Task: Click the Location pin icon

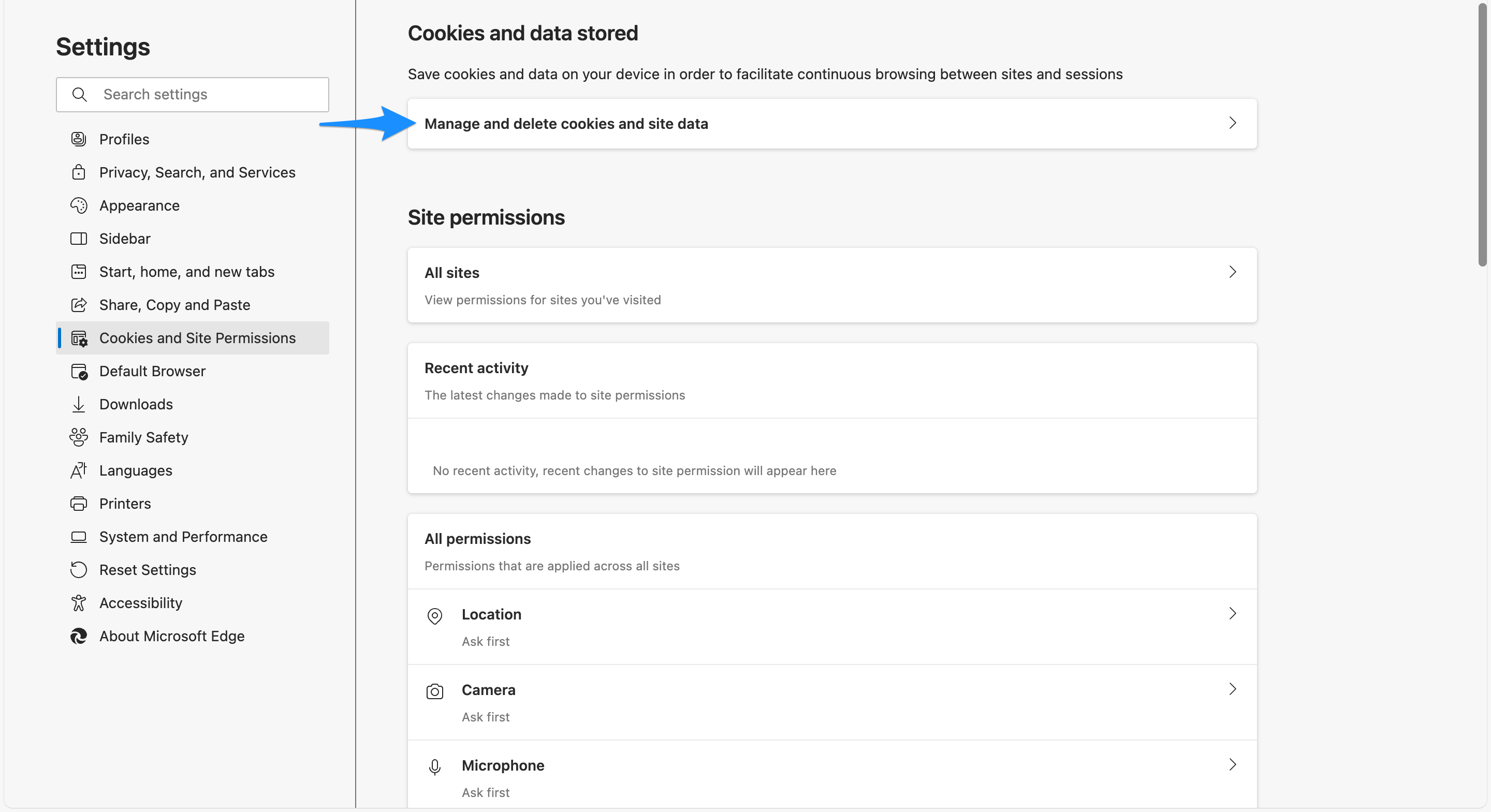Action: tap(435, 616)
